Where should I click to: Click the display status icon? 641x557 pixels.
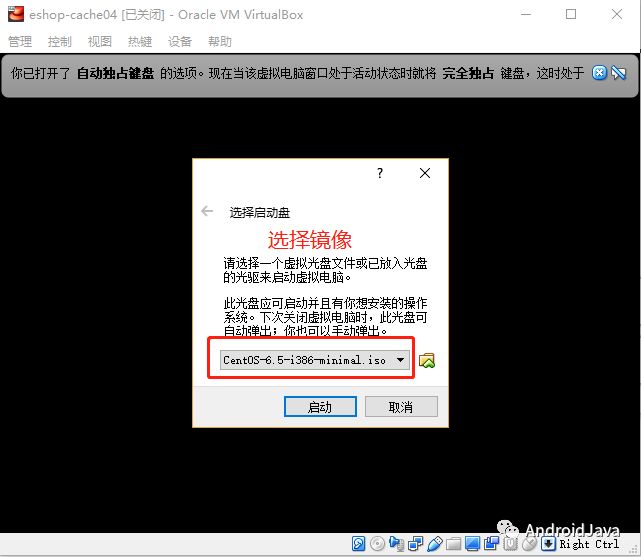tap(473, 544)
